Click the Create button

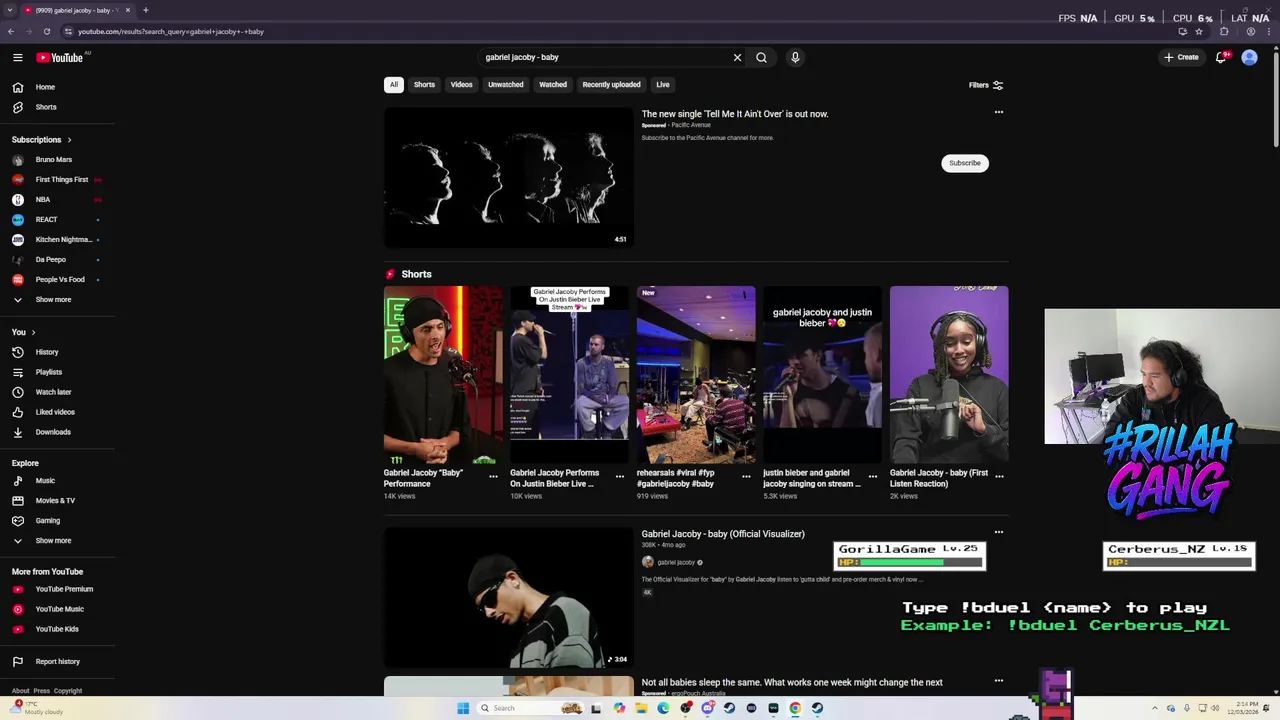tap(1181, 58)
